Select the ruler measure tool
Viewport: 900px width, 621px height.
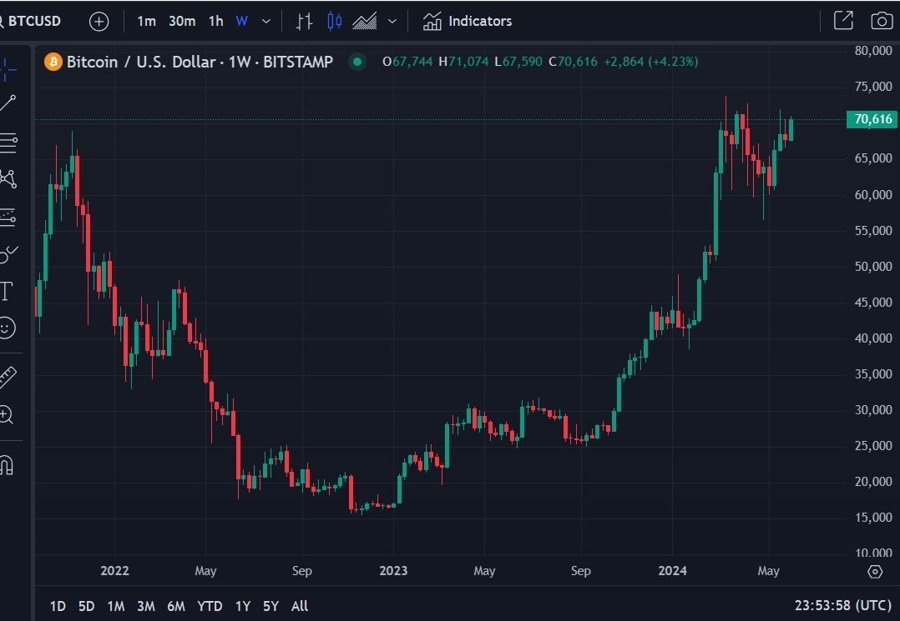(7, 378)
